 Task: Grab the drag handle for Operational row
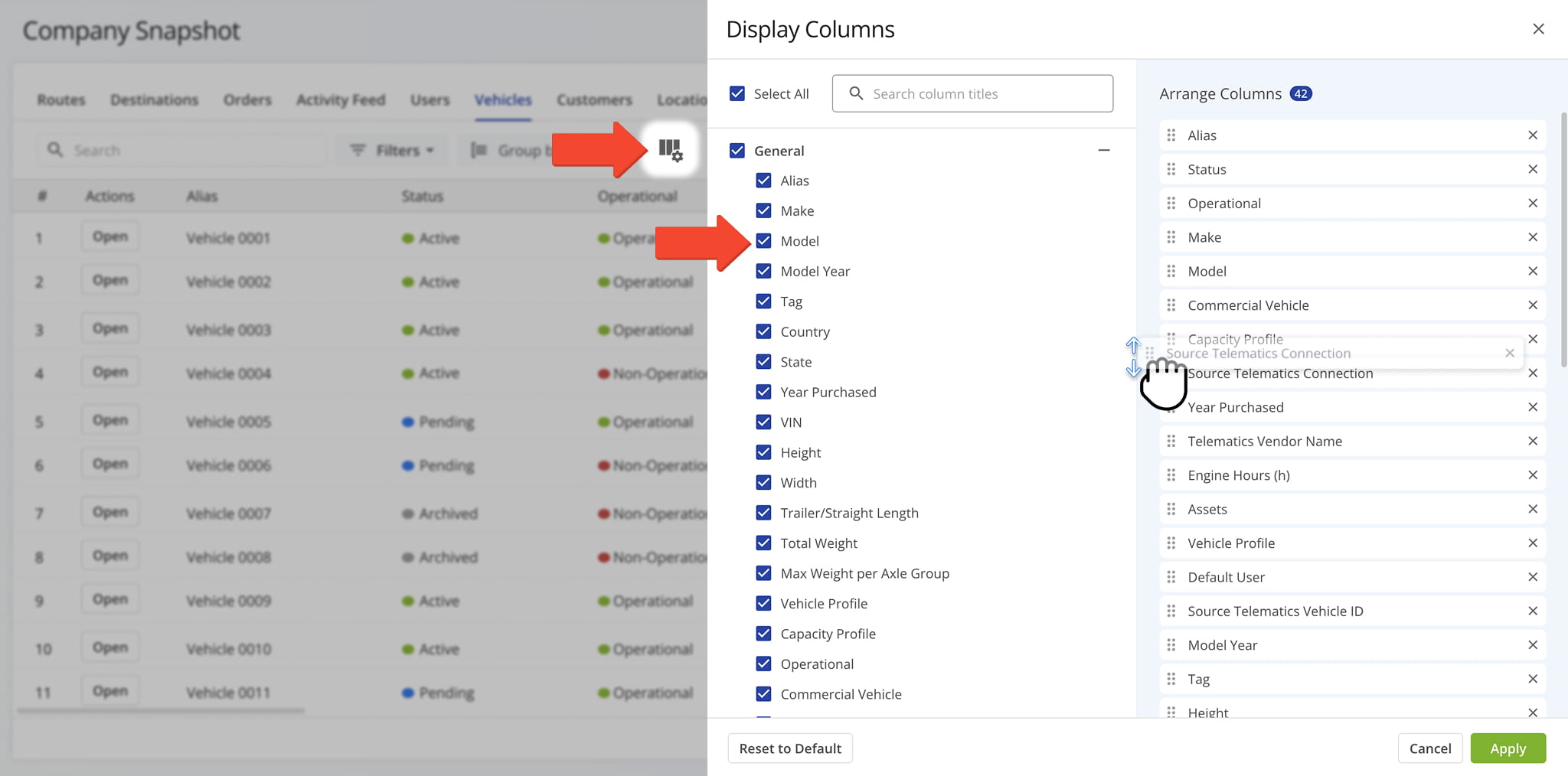1171,204
